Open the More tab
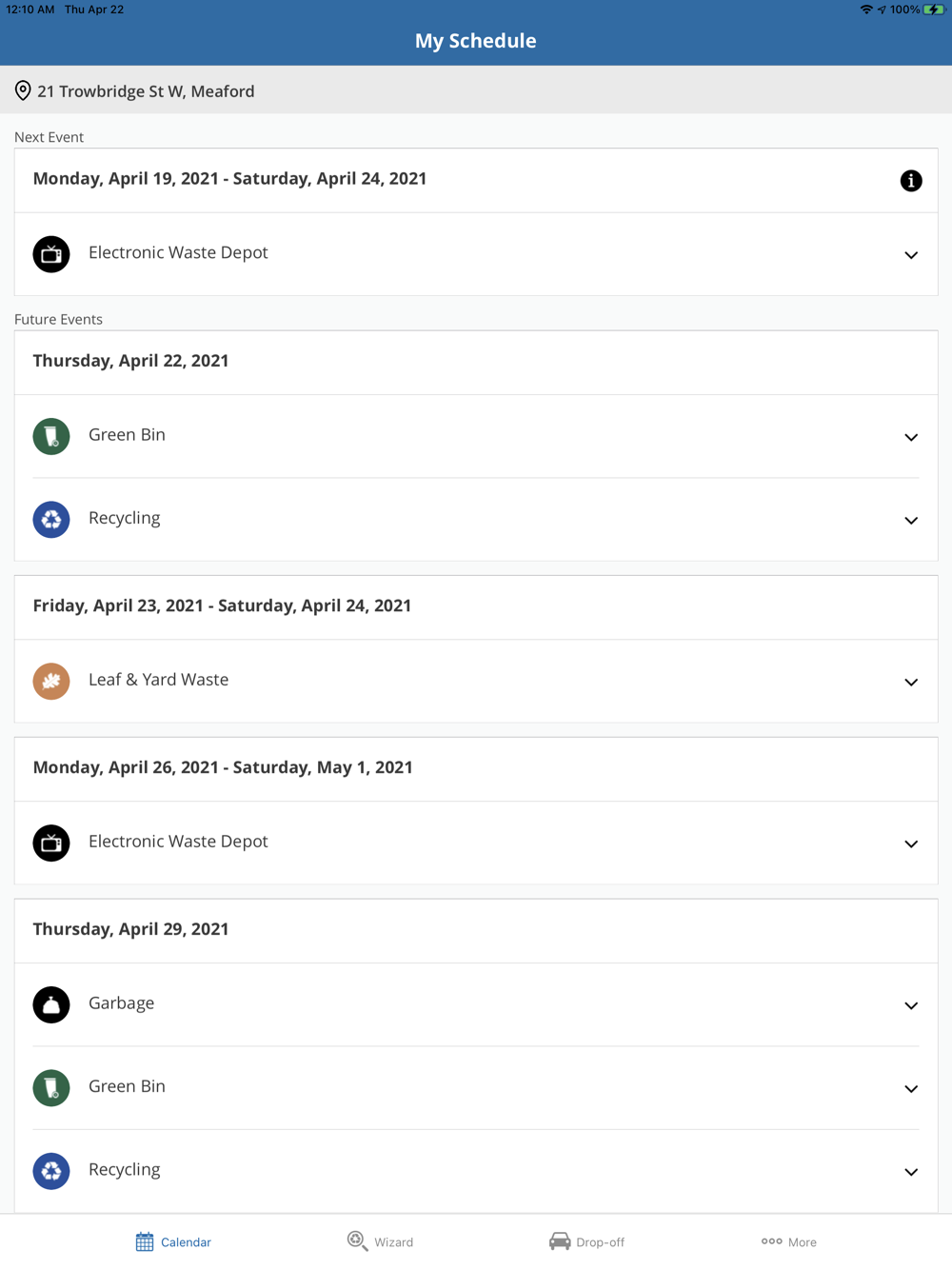 pyautogui.click(x=788, y=1241)
